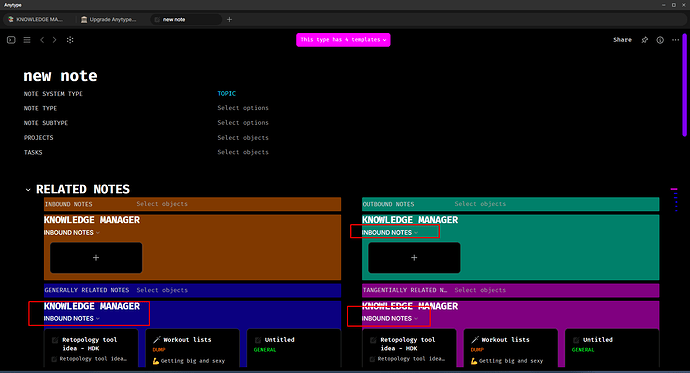Viewport: 690px width, 373px height.
Task: Open Untitled card in purple section
Action: [x=612, y=348]
